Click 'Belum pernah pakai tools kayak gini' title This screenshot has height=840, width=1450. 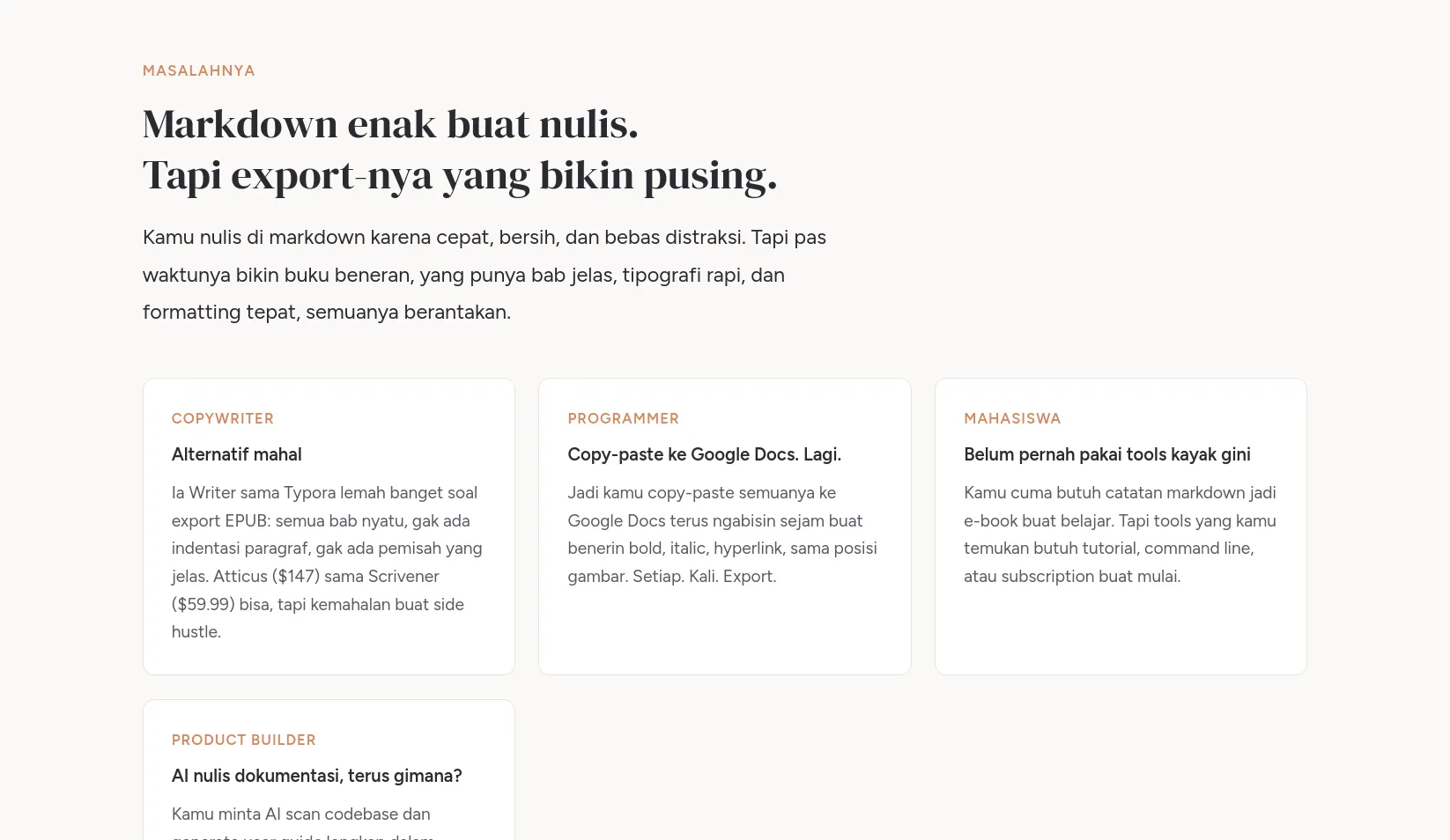pos(1107,454)
